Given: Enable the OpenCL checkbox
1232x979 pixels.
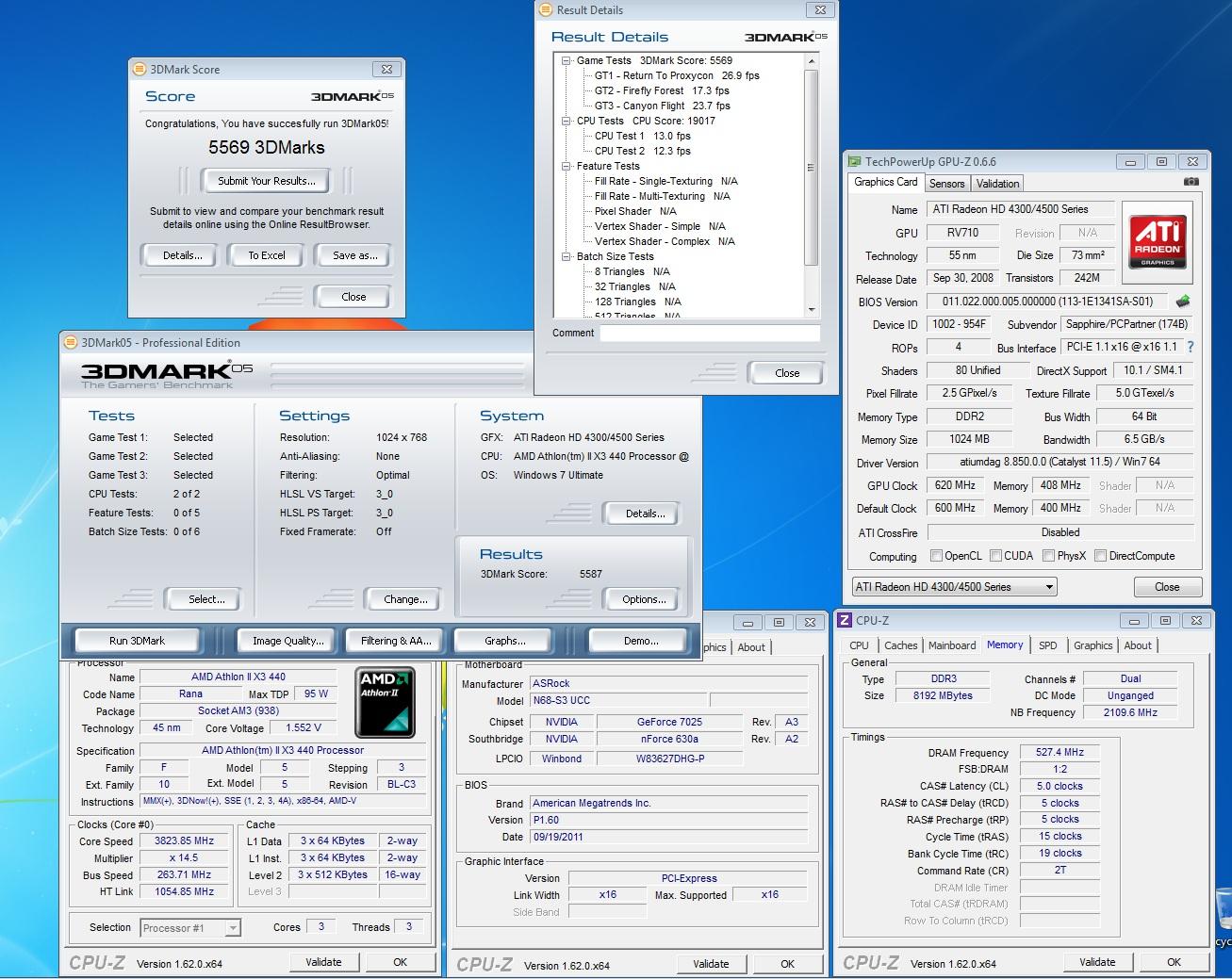Looking at the screenshot, I should tap(936, 556).
